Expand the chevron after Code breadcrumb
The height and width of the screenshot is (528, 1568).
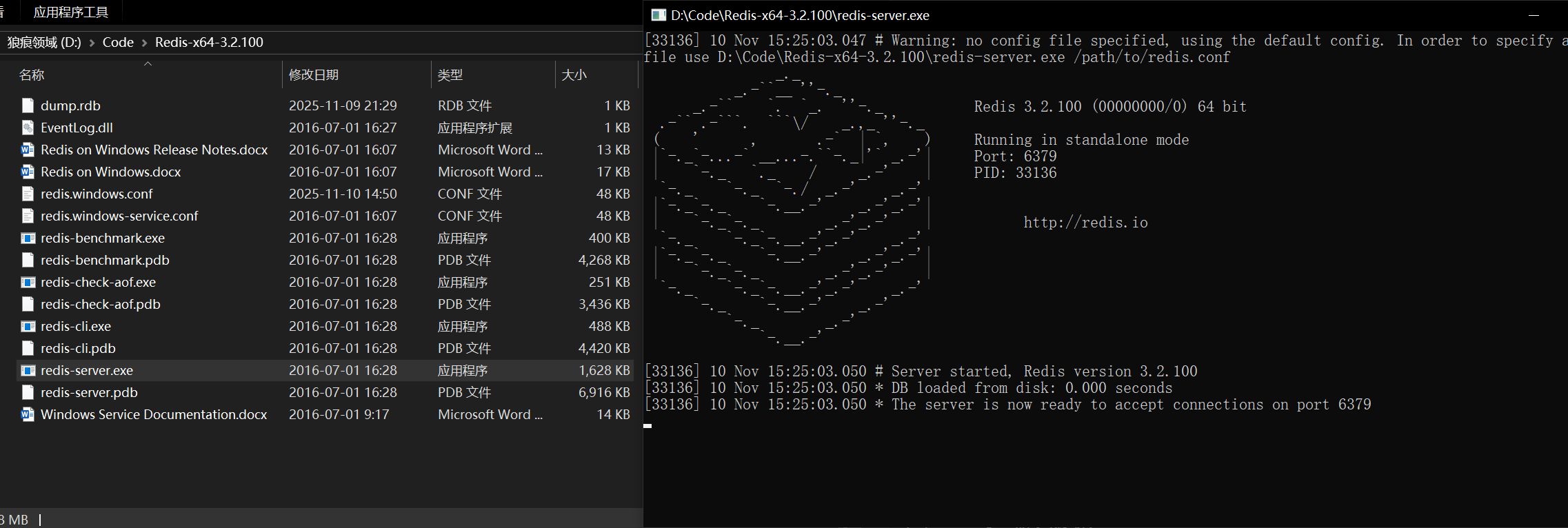click(x=144, y=43)
